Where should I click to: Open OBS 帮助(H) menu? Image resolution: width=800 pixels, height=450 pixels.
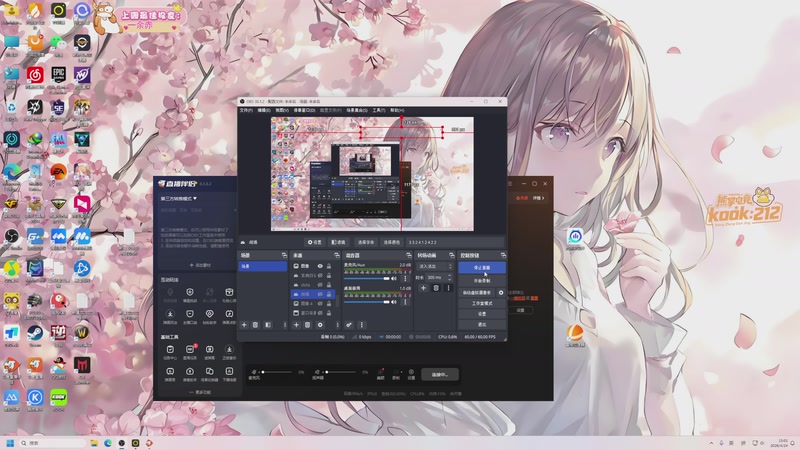[397, 110]
